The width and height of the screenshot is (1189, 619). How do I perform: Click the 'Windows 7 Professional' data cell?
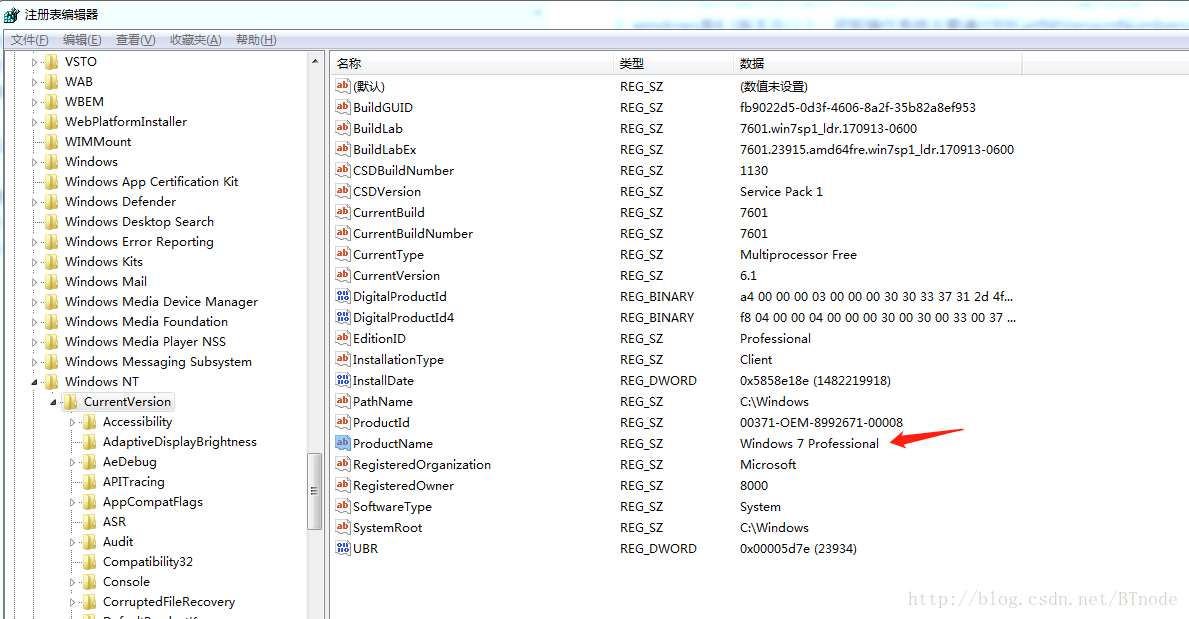(x=809, y=444)
